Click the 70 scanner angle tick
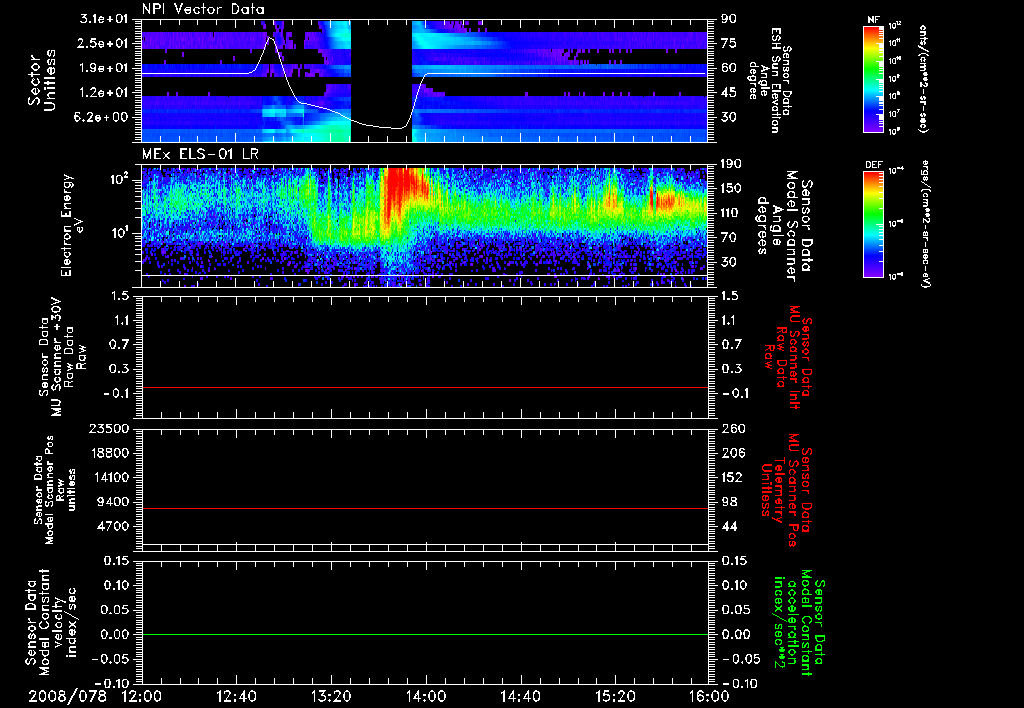 click(729, 238)
